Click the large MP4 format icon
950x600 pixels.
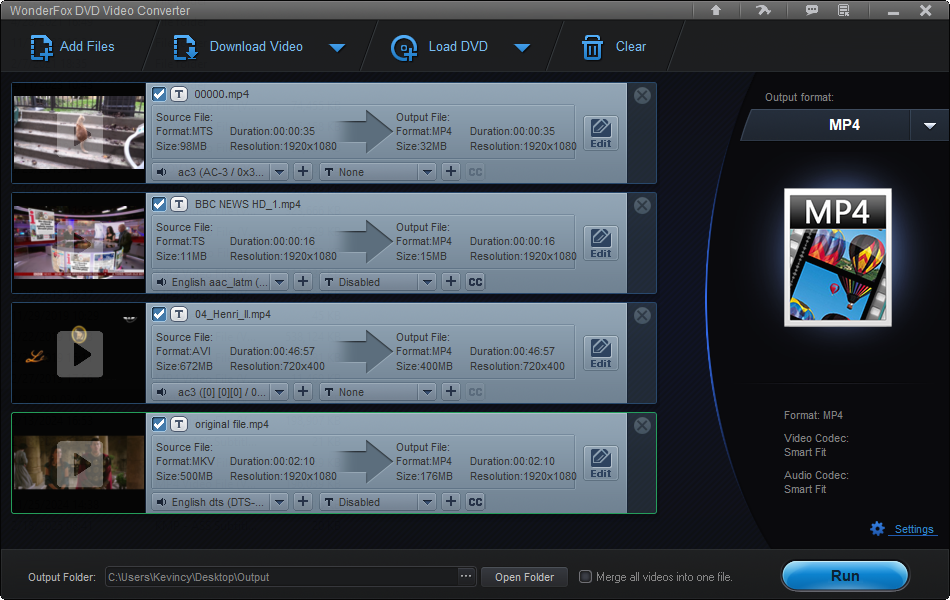coord(838,258)
